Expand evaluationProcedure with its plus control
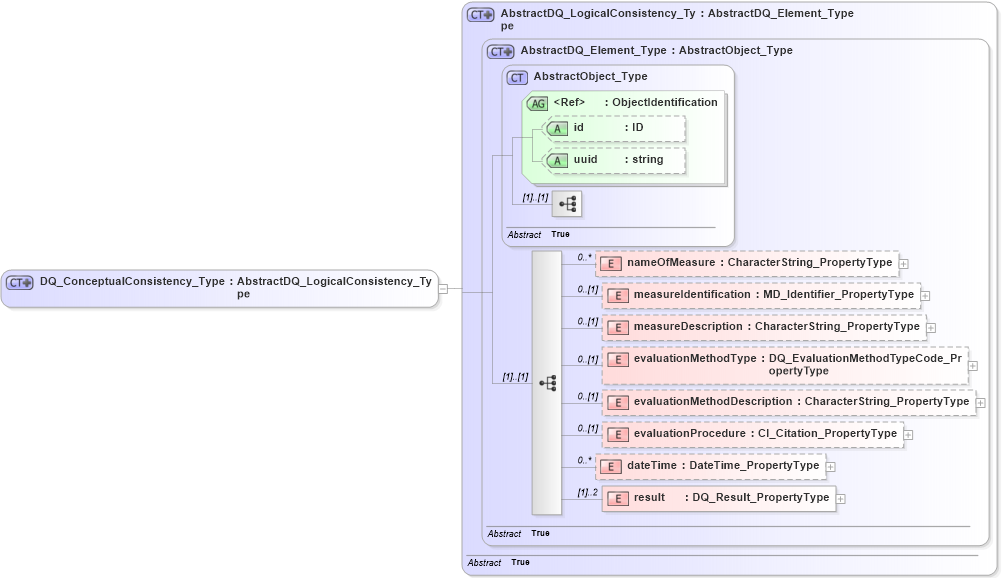The height and width of the screenshot is (578, 1002). click(x=908, y=434)
